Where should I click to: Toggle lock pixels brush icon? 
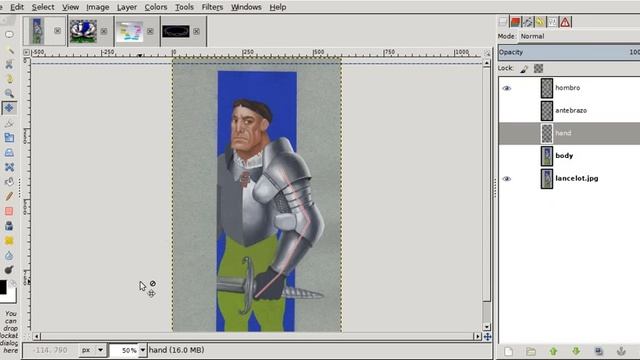click(x=524, y=69)
